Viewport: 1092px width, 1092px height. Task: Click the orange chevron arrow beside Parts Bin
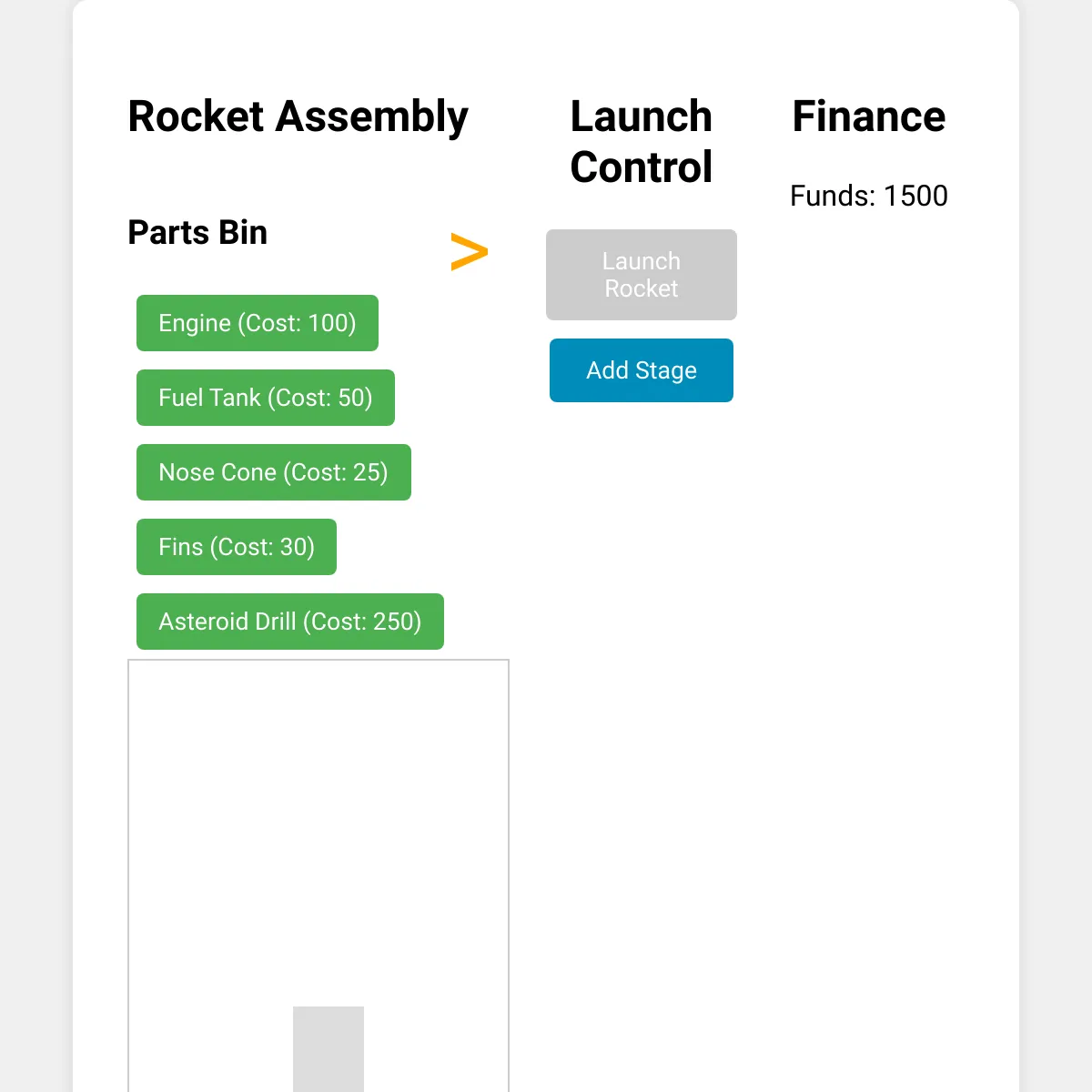click(470, 253)
